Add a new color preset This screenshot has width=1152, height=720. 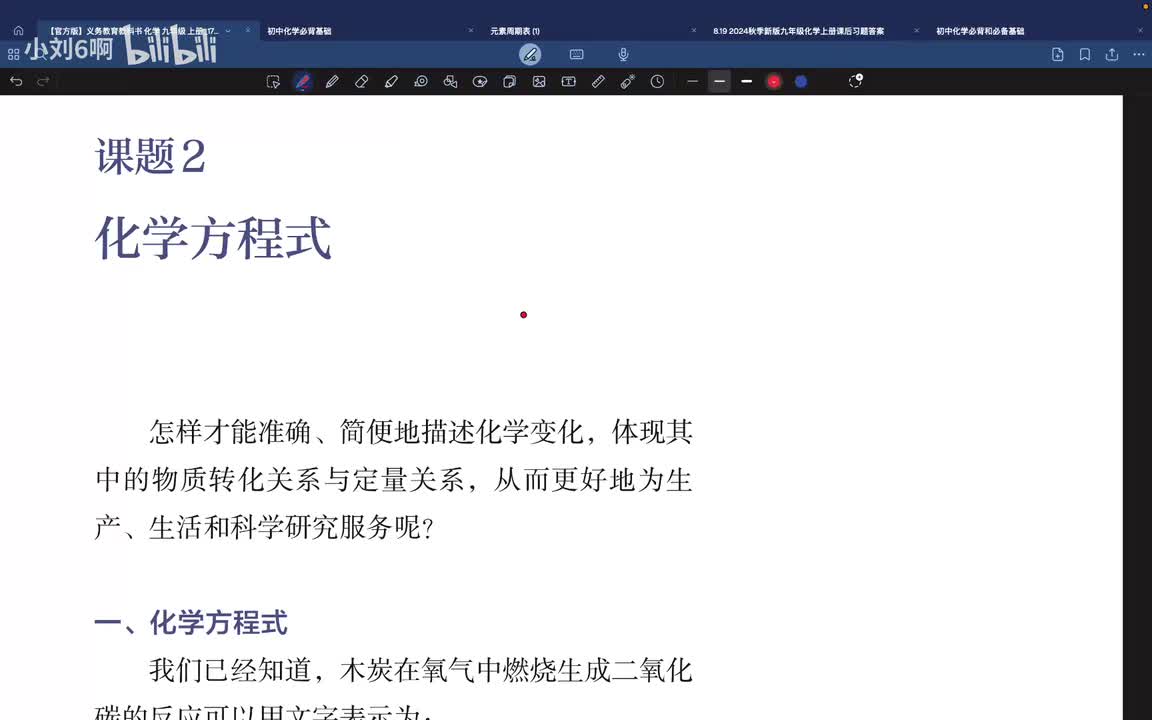coord(855,81)
